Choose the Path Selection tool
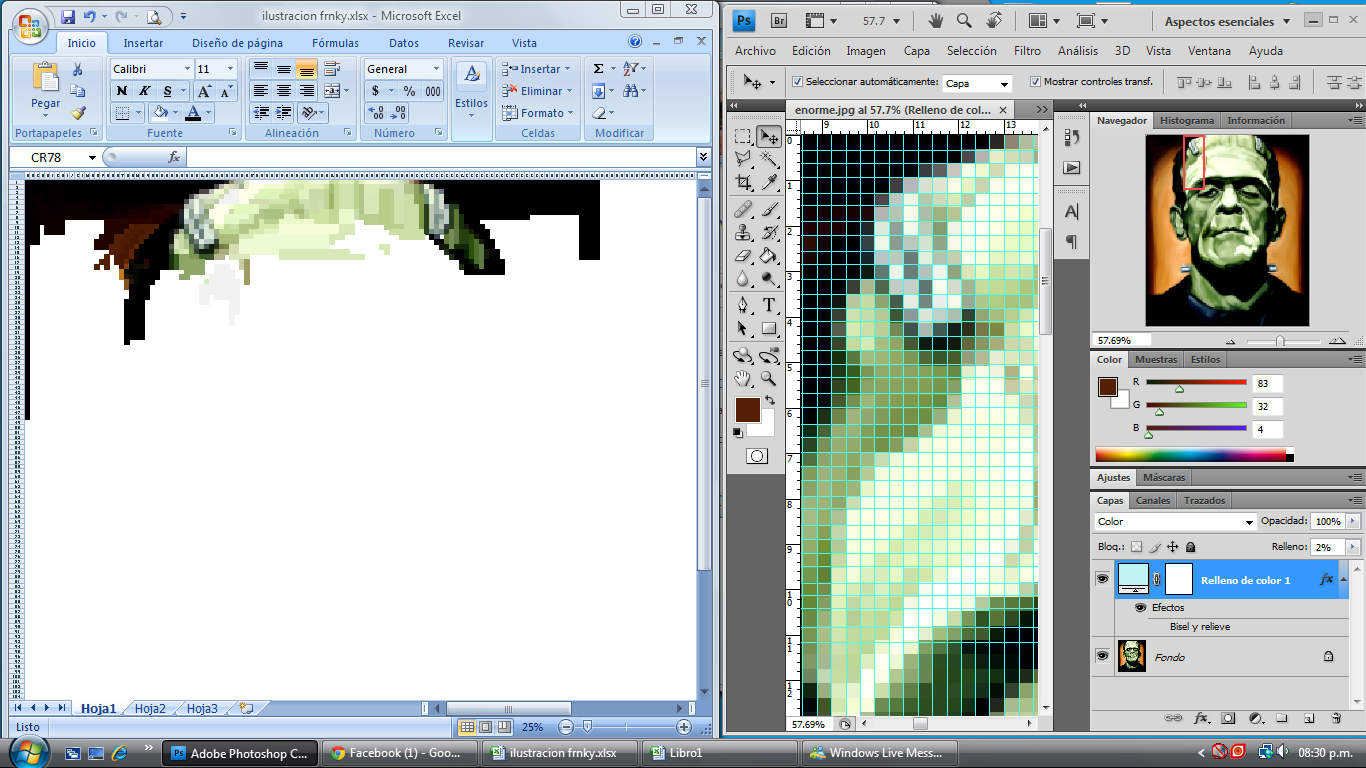This screenshot has height=768, width=1366. coord(743,328)
